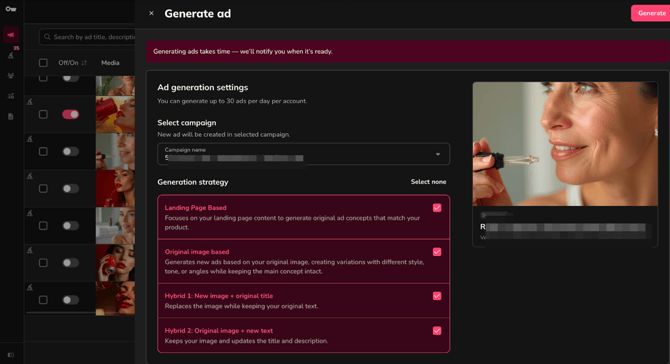Screen dimensions: 670x364
Task: Click the Generate button
Action: pos(650,13)
